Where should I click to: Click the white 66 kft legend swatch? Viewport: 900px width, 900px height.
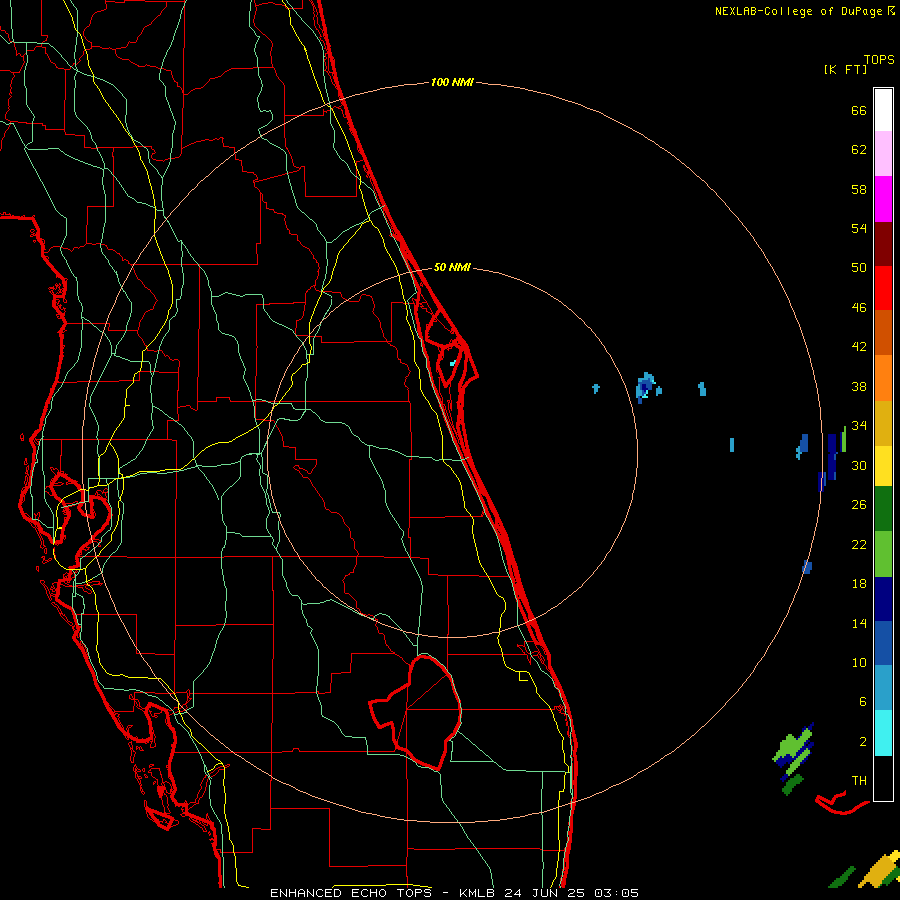coord(883,110)
